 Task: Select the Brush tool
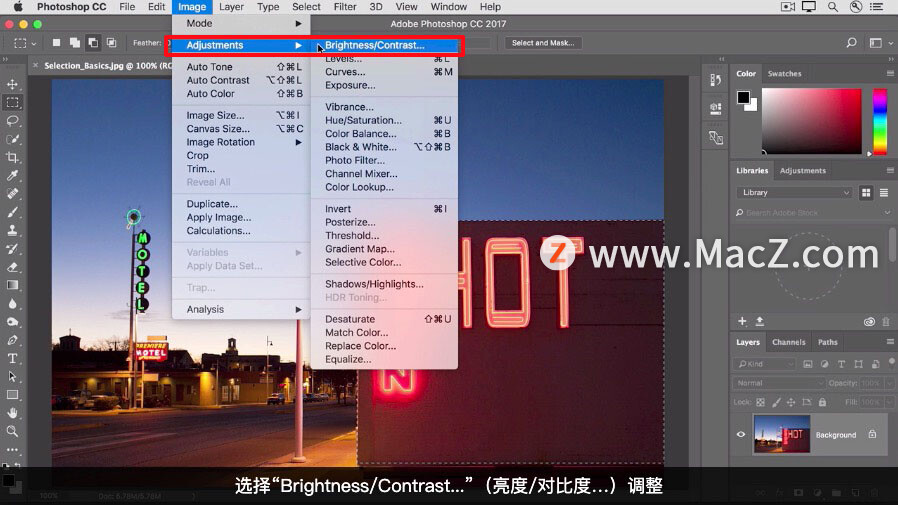pyautogui.click(x=12, y=212)
